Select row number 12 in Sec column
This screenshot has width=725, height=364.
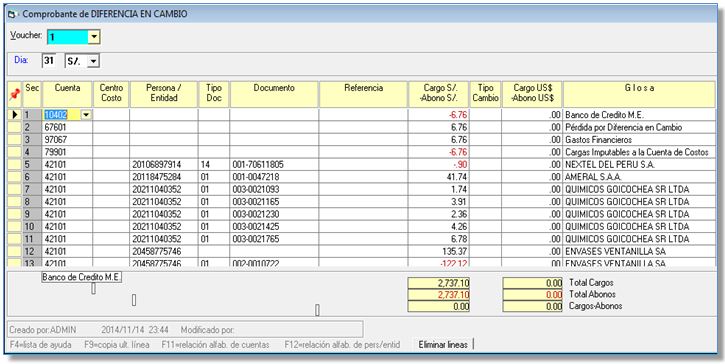tap(32, 252)
